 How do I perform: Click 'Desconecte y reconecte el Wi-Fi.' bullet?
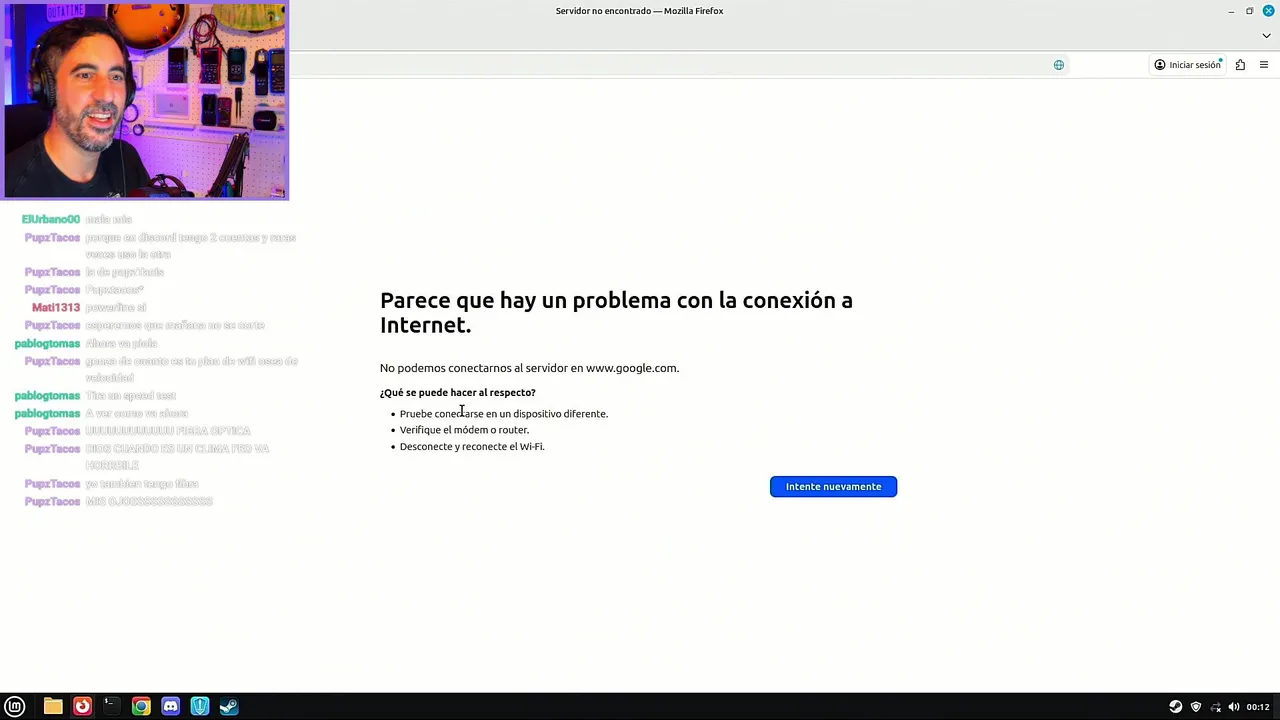[x=472, y=447]
